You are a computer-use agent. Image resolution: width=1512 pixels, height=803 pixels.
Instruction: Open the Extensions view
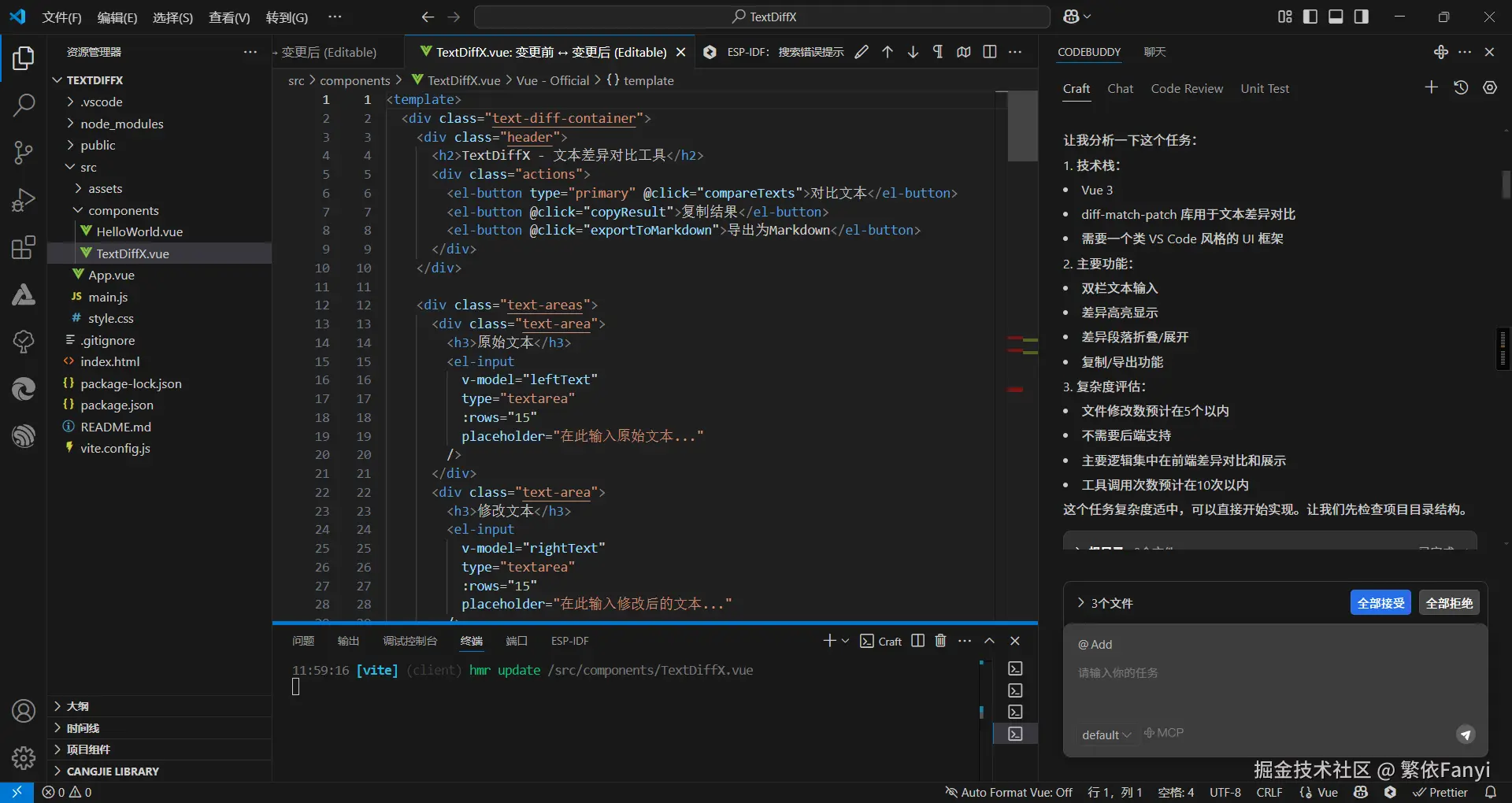(24, 247)
